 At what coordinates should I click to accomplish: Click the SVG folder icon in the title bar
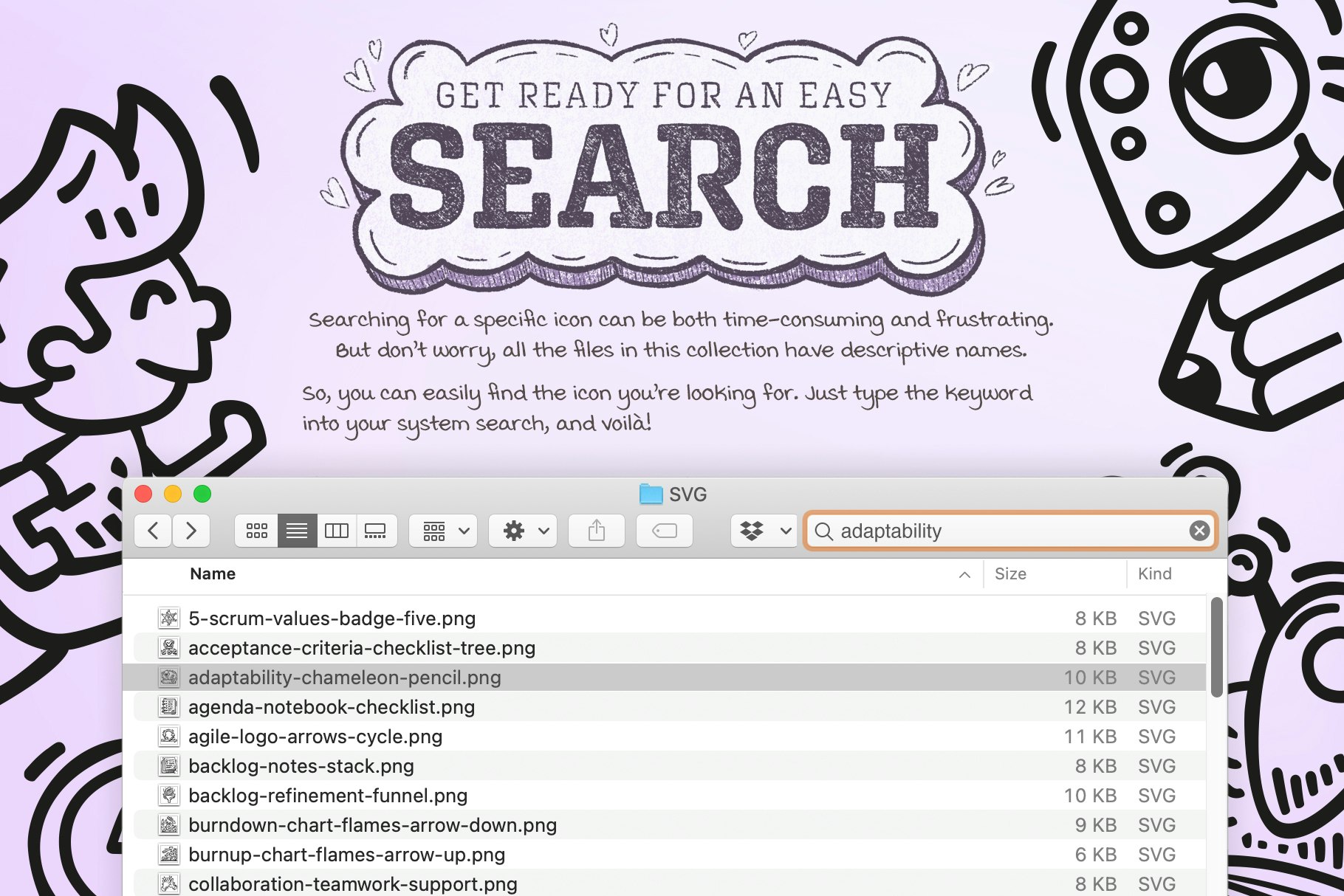coord(650,494)
